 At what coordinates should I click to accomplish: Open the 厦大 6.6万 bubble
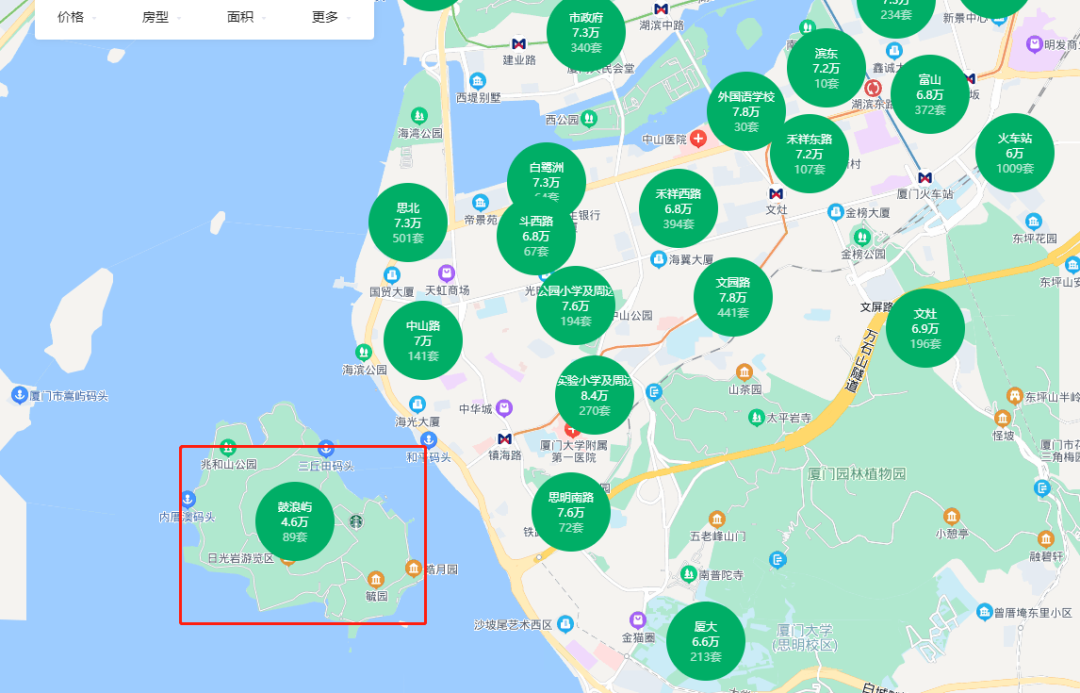[x=705, y=641]
